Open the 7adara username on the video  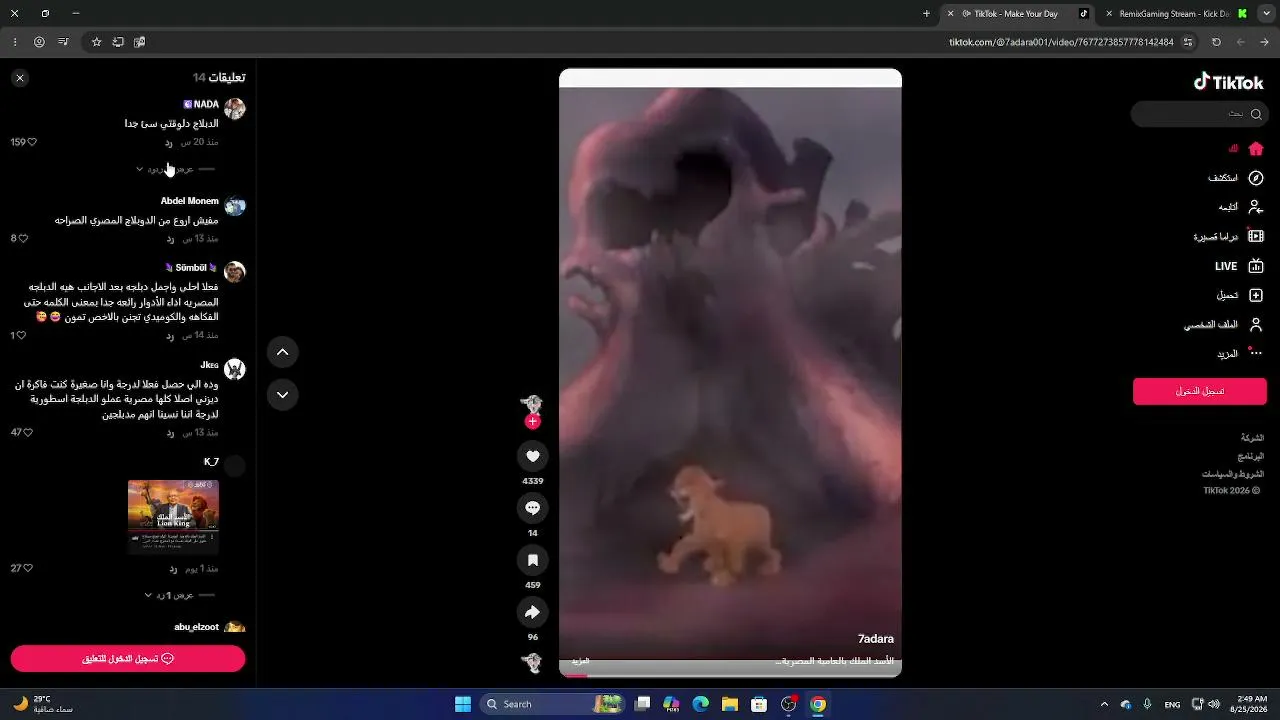point(876,639)
